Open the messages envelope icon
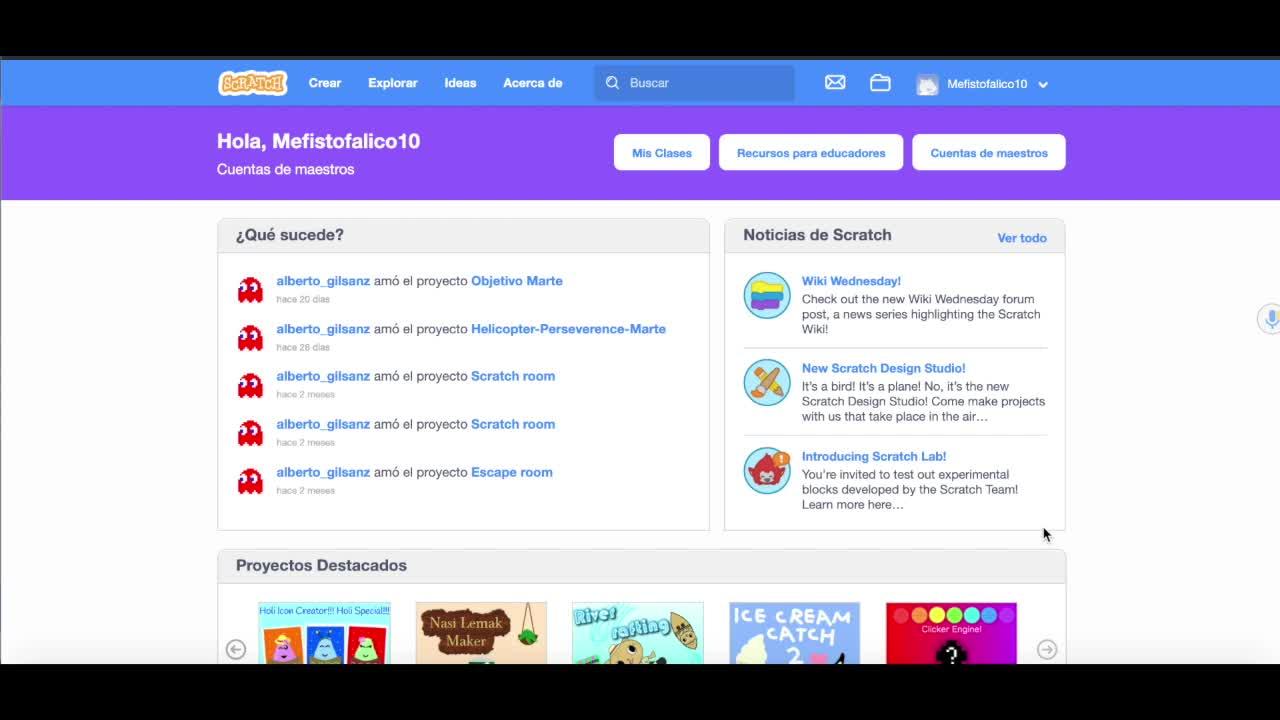This screenshot has width=1280, height=720. point(835,83)
